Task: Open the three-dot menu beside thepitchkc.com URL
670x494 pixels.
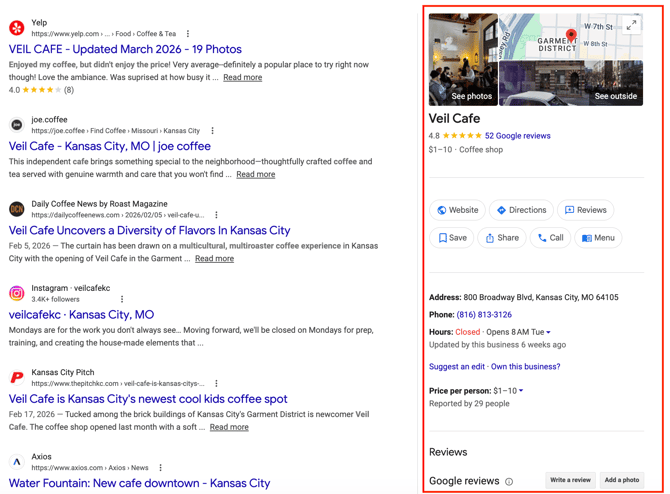Action: (x=216, y=383)
